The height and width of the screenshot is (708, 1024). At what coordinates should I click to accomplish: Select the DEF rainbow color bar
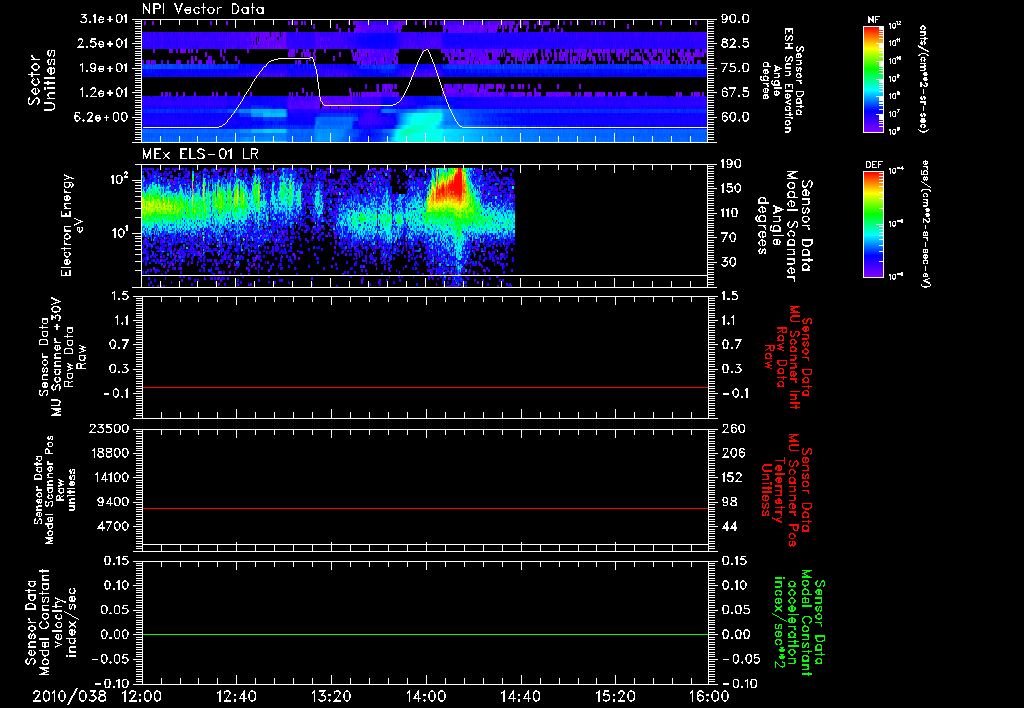[x=873, y=225]
